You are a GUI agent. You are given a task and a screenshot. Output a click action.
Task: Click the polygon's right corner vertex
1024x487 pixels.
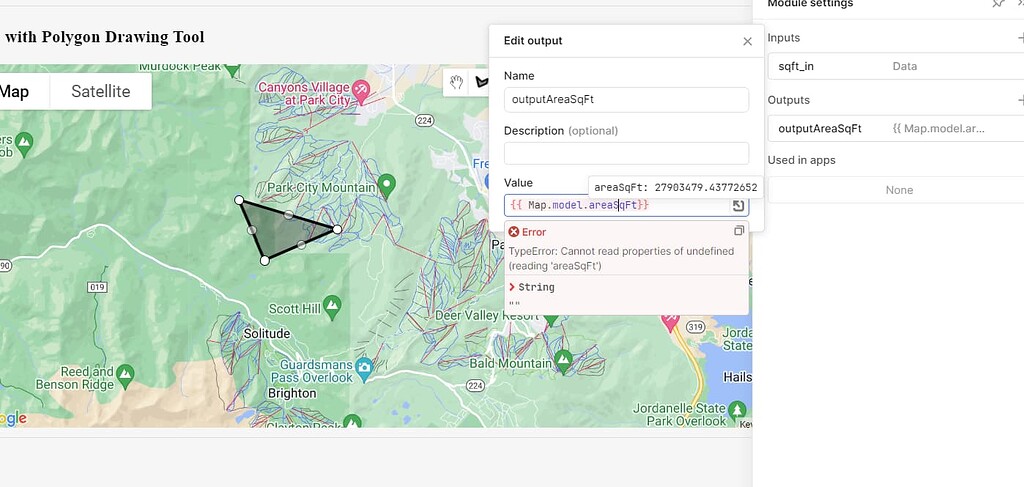(x=337, y=229)
